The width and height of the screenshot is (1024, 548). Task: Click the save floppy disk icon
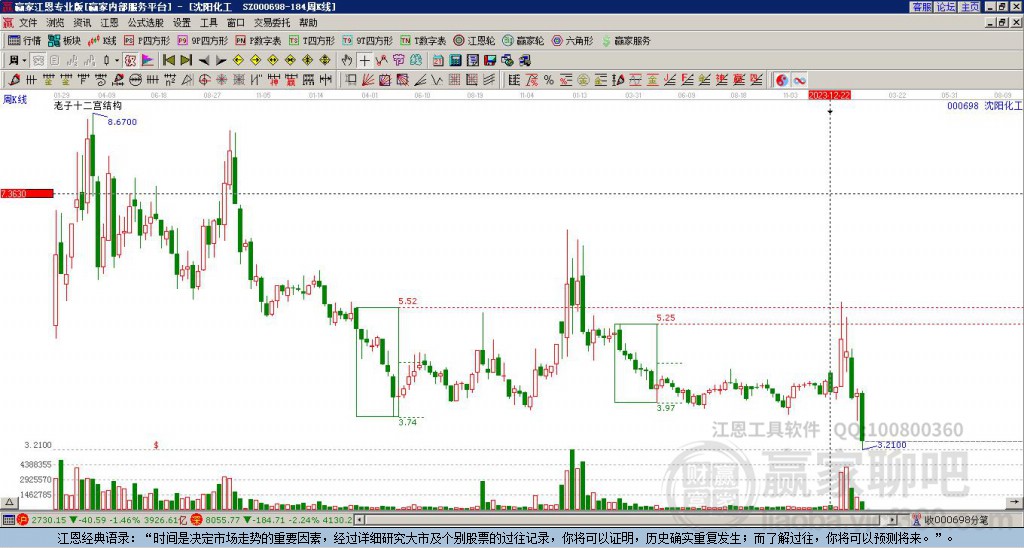pos(490,61)
